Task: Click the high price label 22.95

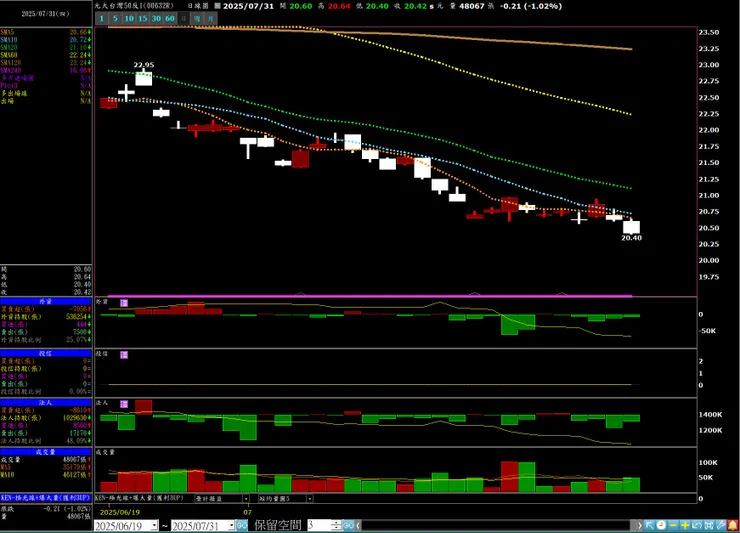Action: point(143,65)
